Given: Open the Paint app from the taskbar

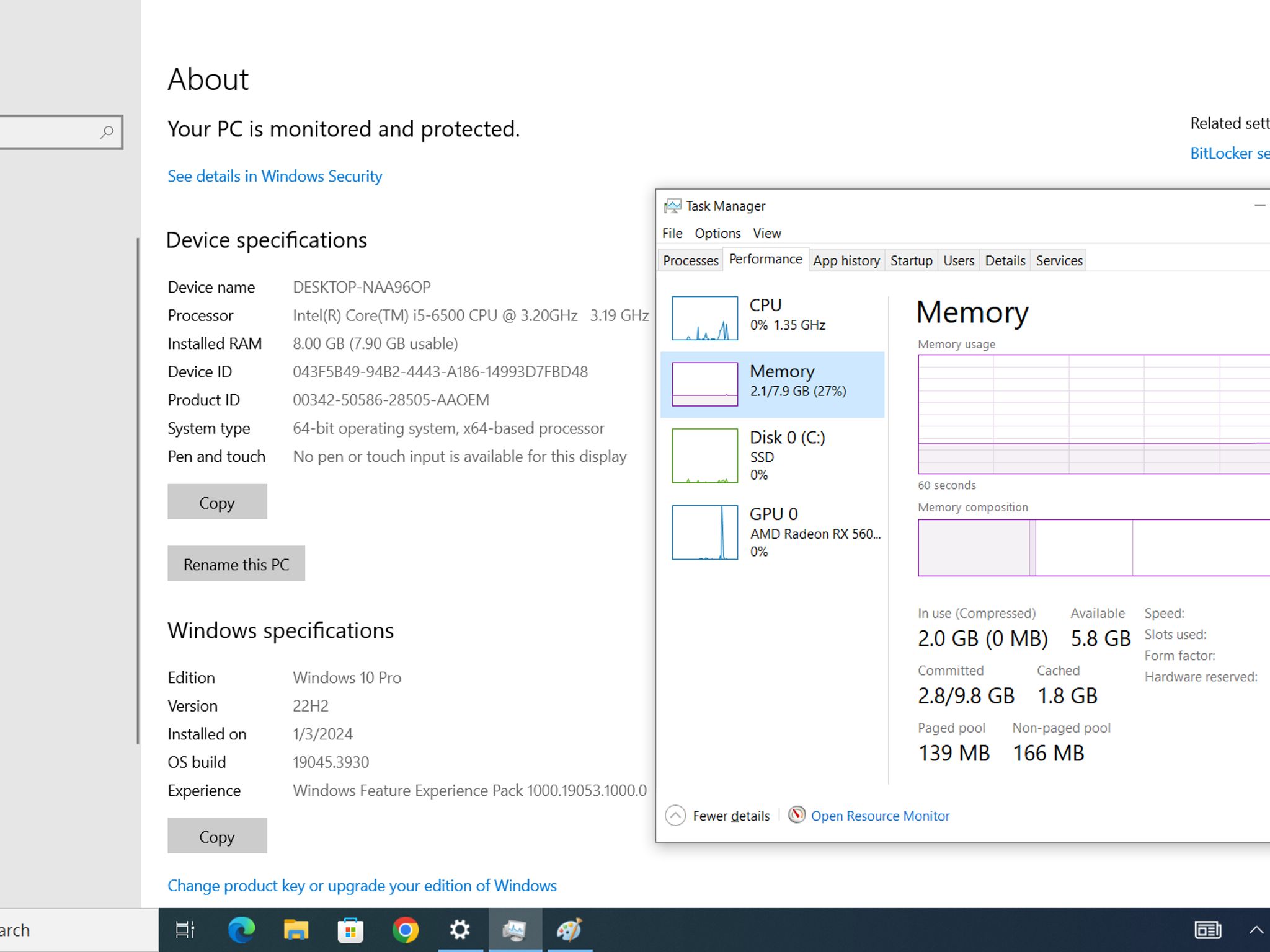Looking at the screenshot, I should (x=569, y=930).
